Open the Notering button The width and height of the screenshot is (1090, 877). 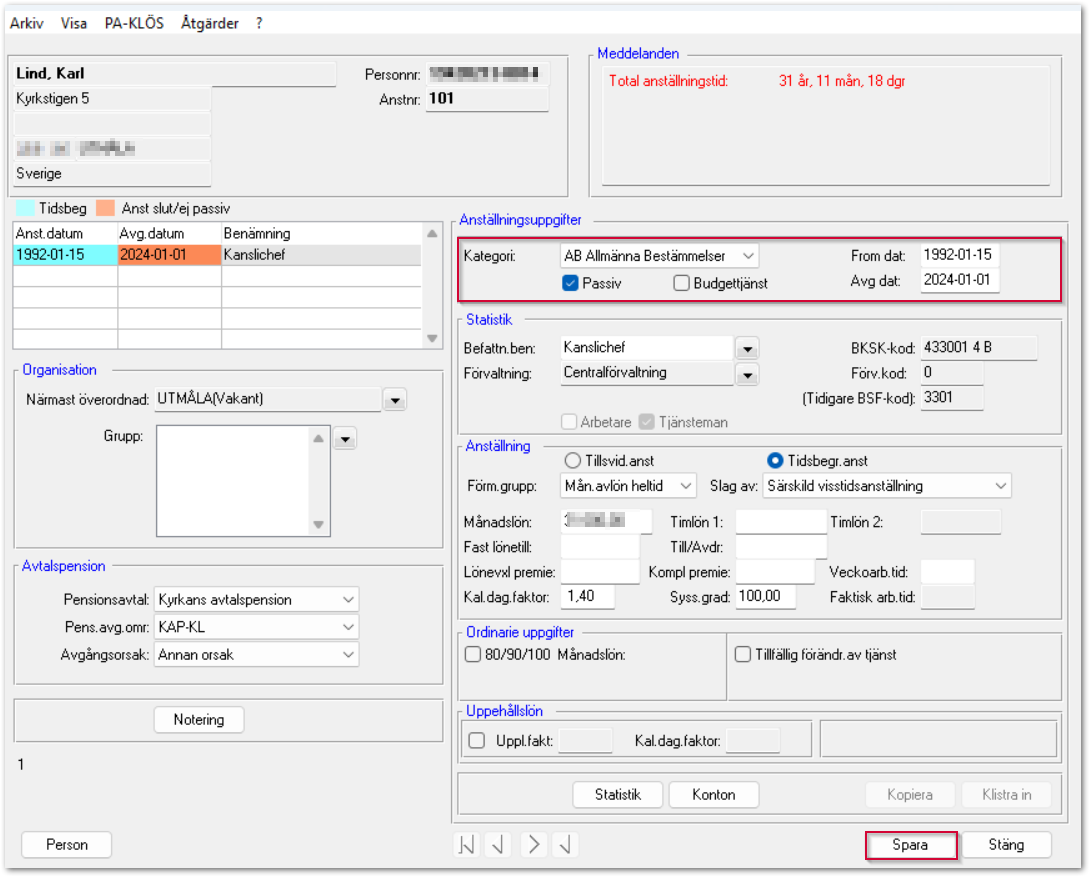click(199, 720)
